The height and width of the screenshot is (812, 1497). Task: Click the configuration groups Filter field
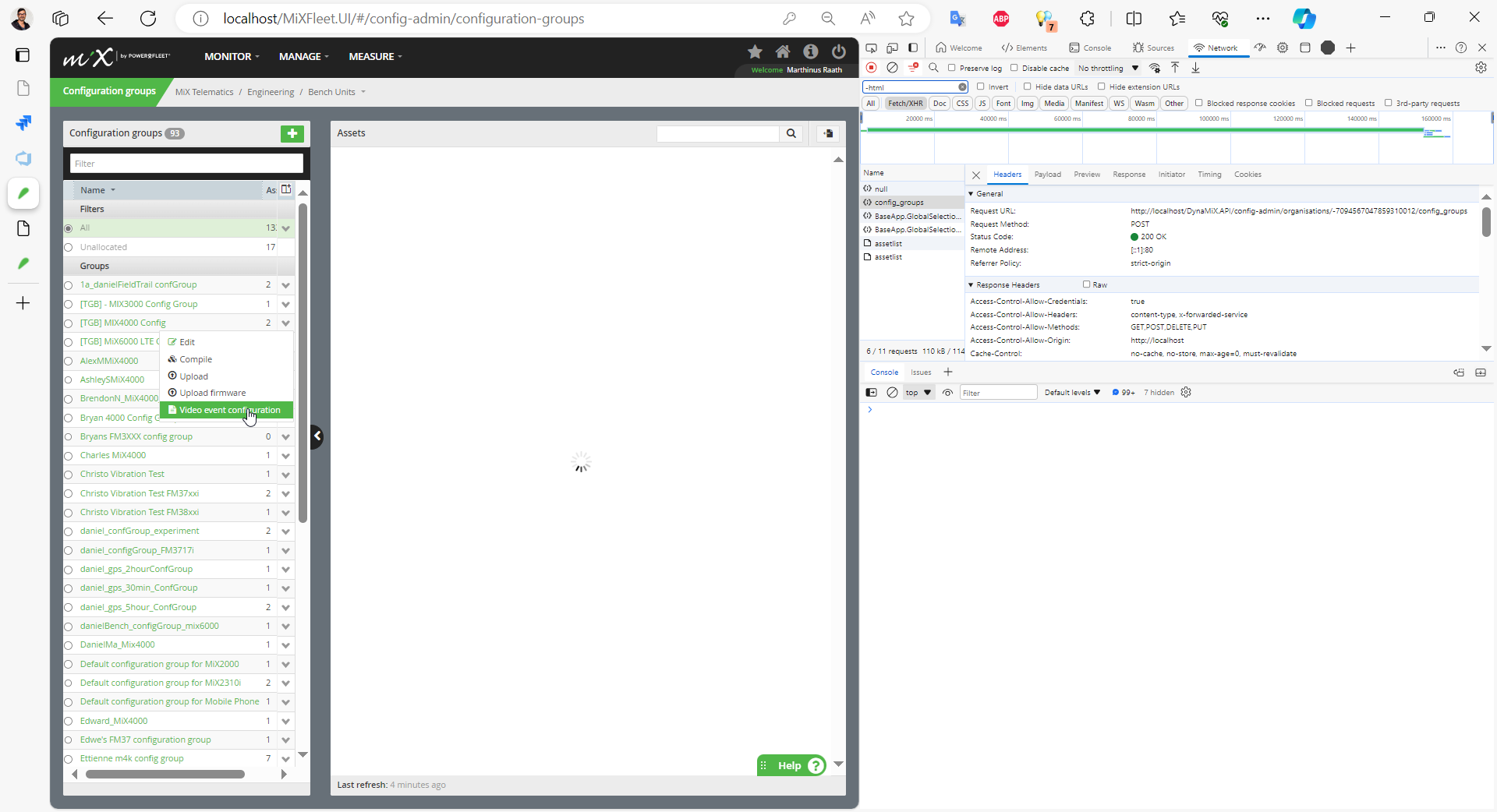pyautogui.click(x=186, y=164)
